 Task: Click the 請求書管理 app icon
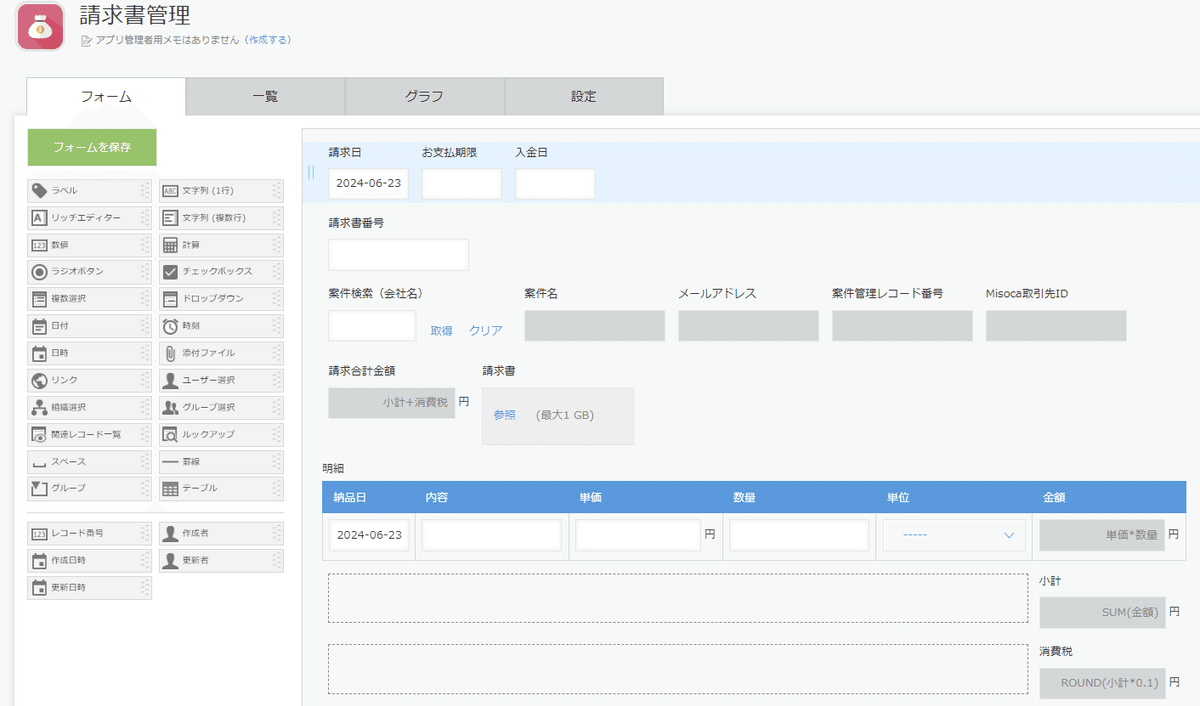[41, 27]
